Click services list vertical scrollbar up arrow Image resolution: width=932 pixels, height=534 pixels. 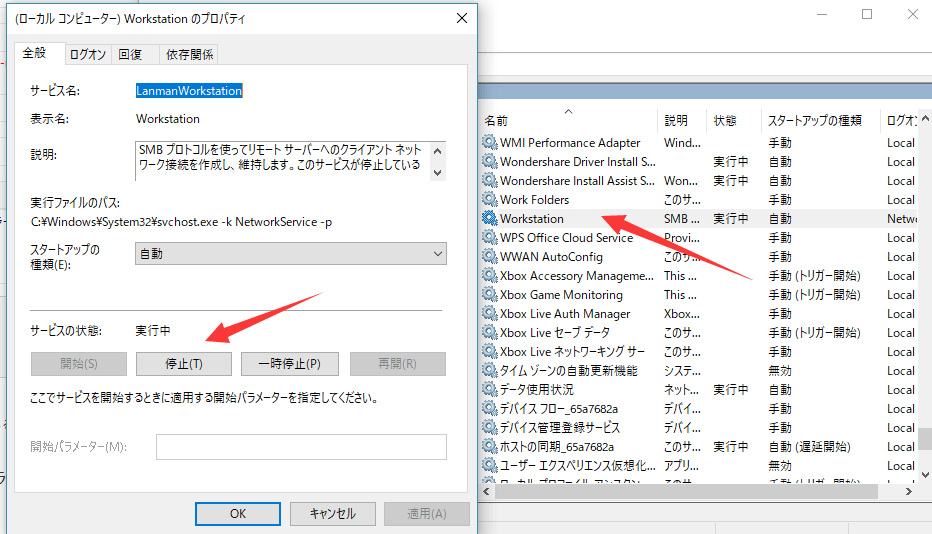[x=925, y=118]
